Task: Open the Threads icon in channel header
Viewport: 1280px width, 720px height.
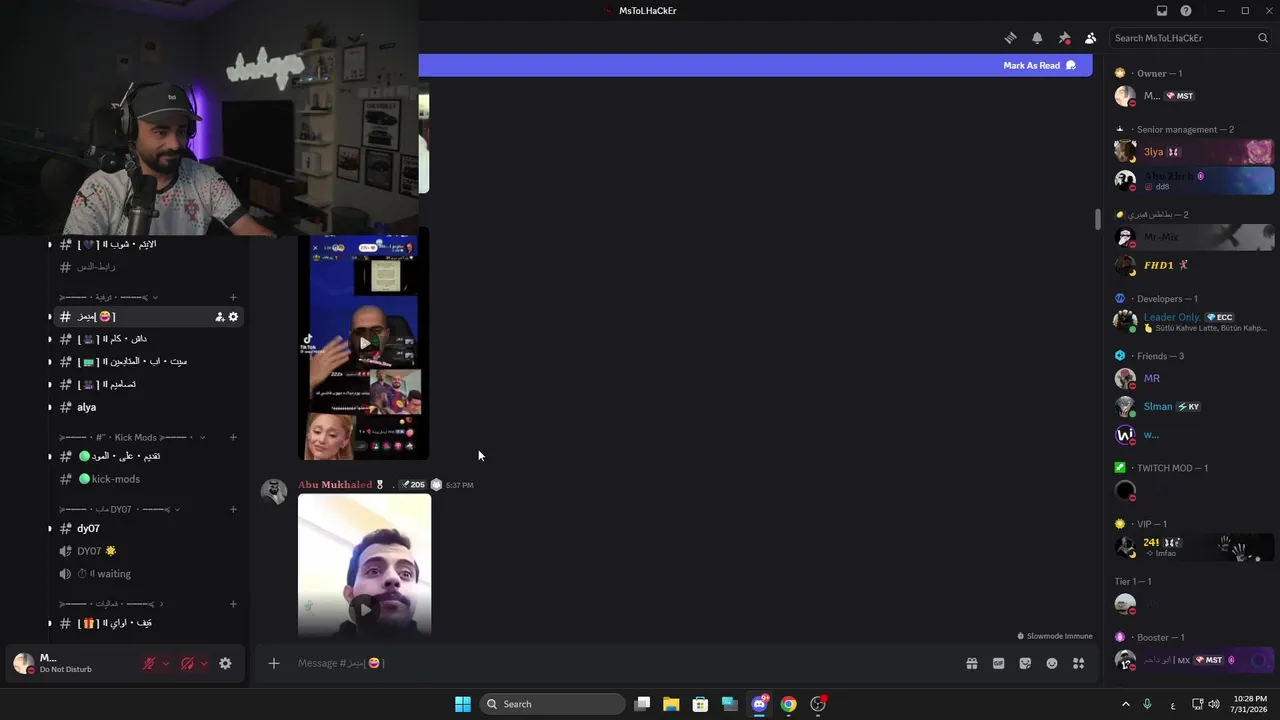Action: click(x=1010, y=38)
